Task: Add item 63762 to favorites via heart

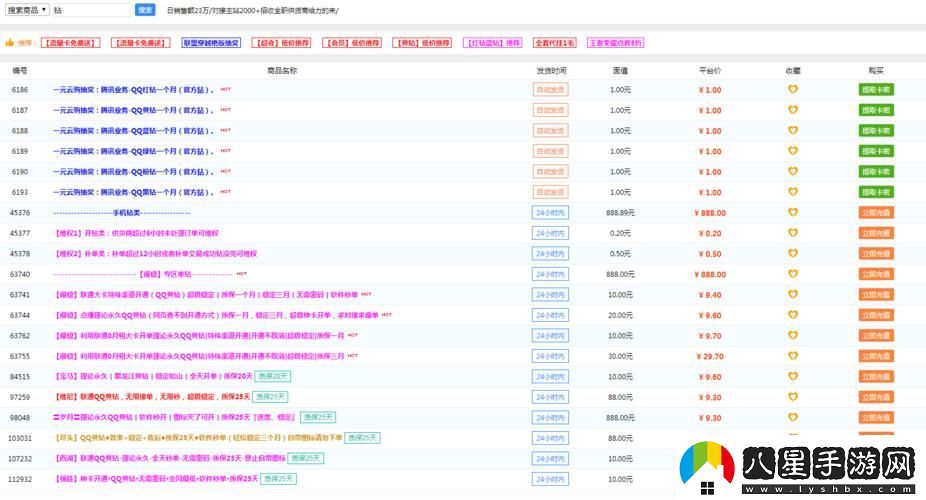Action: click(x=793, y=335)
